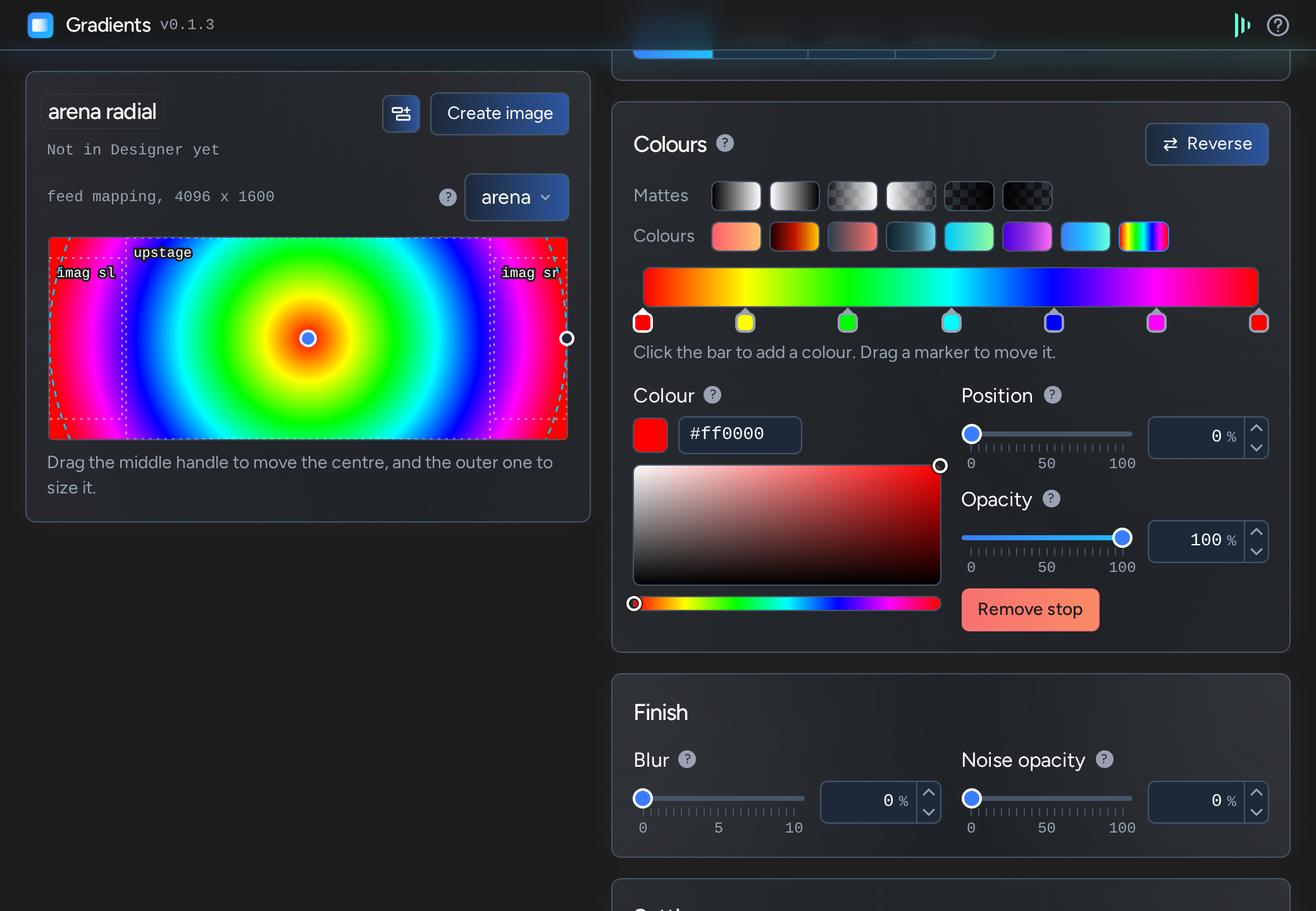Image resolution: width=1316 pixels, height=911 pixels.
Task: Show help for Noise opacity
Action: point(1105,759)
